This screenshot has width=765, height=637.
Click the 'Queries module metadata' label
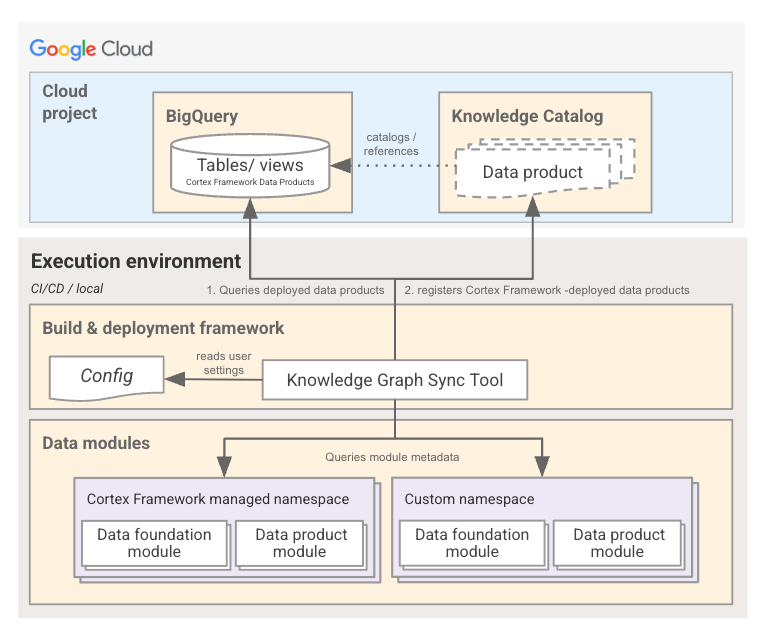pos(392,457)
